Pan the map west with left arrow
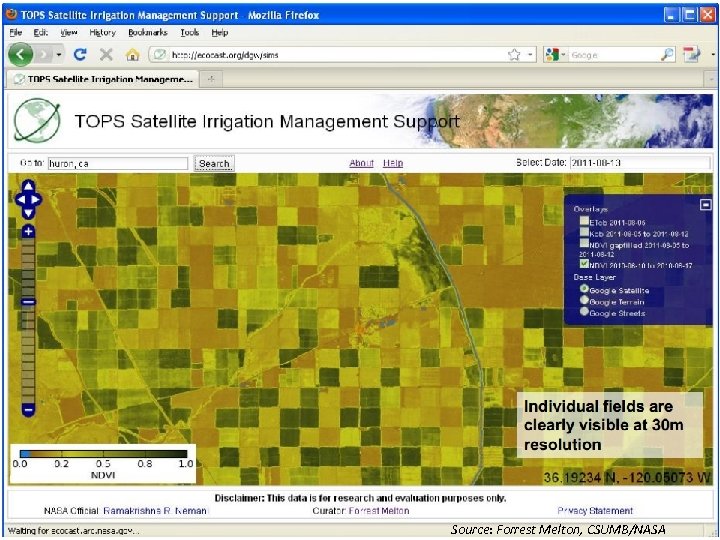The image size is (720, 540). pyautogui.click(x=21, y=200)
